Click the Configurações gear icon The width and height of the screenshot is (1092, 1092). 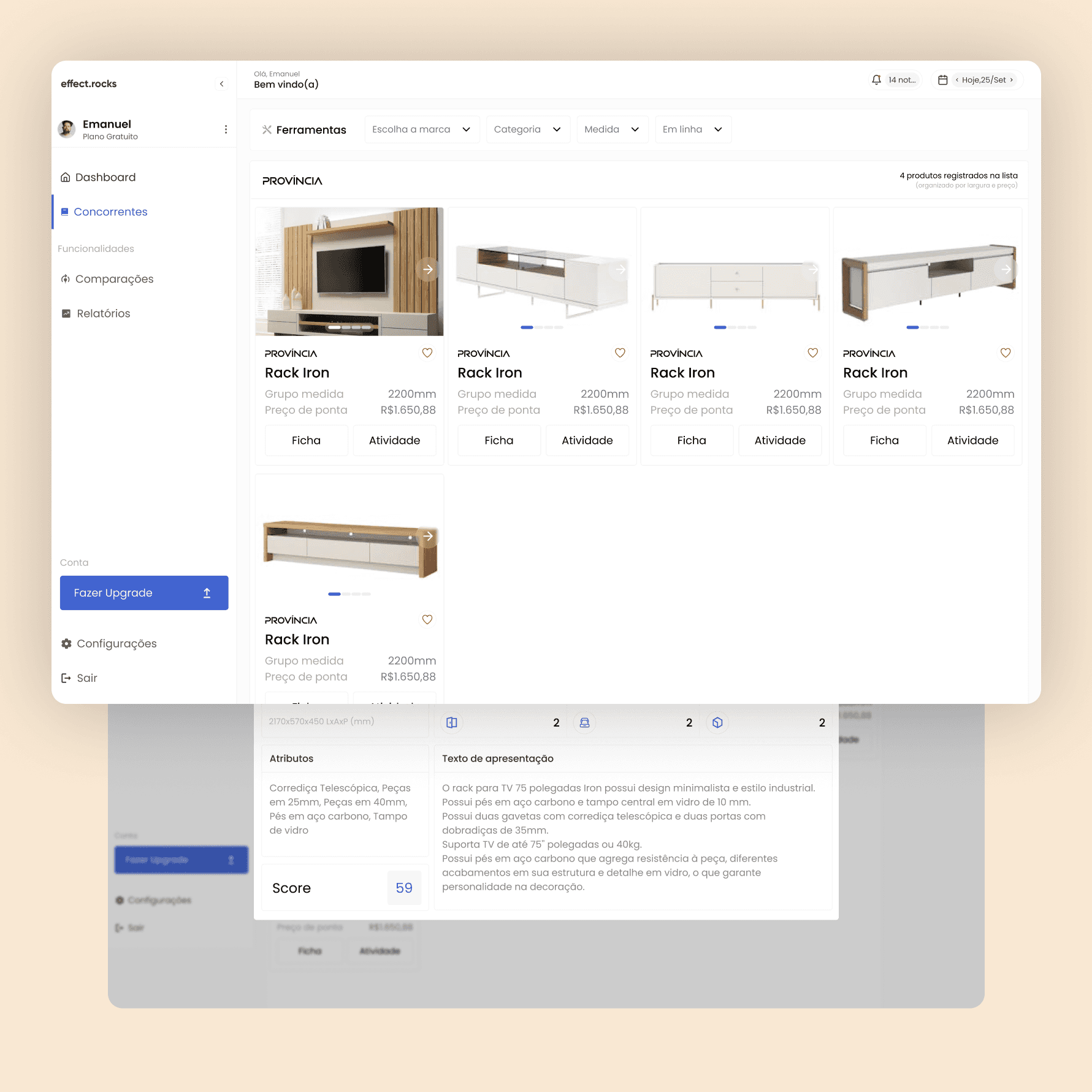(66, 644)
